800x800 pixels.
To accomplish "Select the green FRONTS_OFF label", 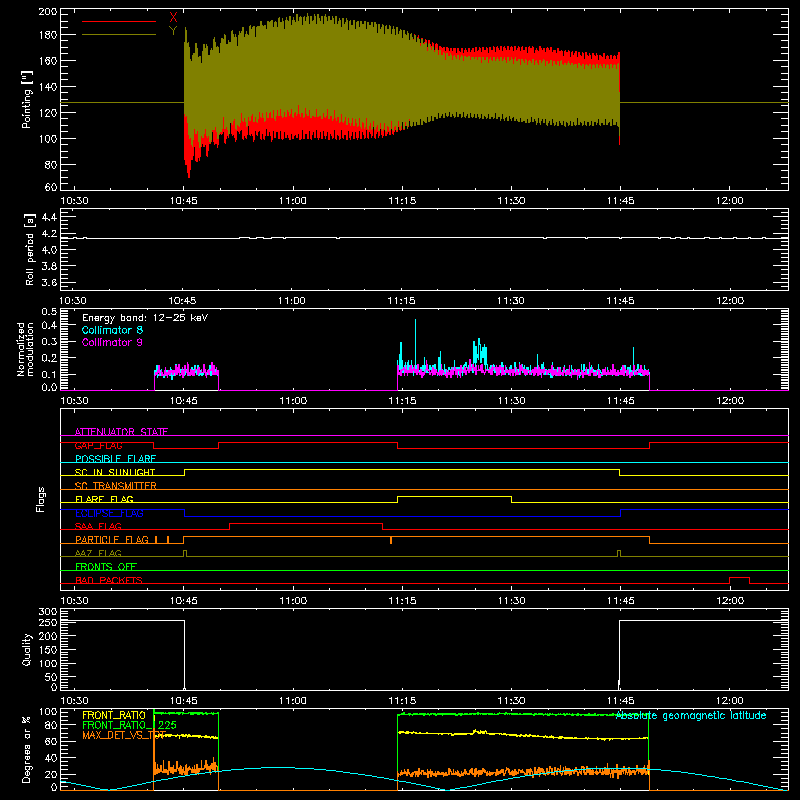I will [x=106, y=566].
